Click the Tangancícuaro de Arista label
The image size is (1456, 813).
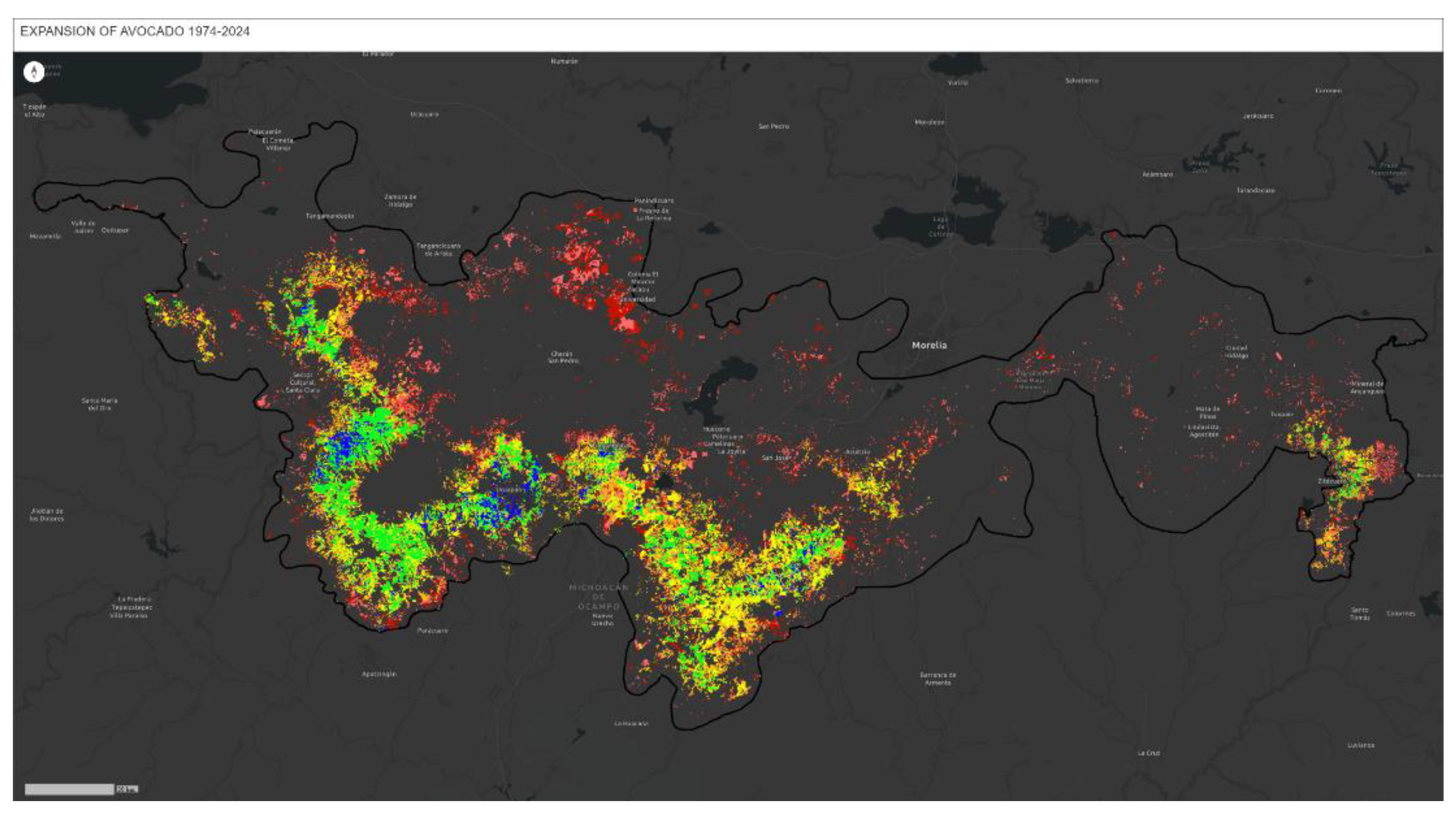pos(438,250)
